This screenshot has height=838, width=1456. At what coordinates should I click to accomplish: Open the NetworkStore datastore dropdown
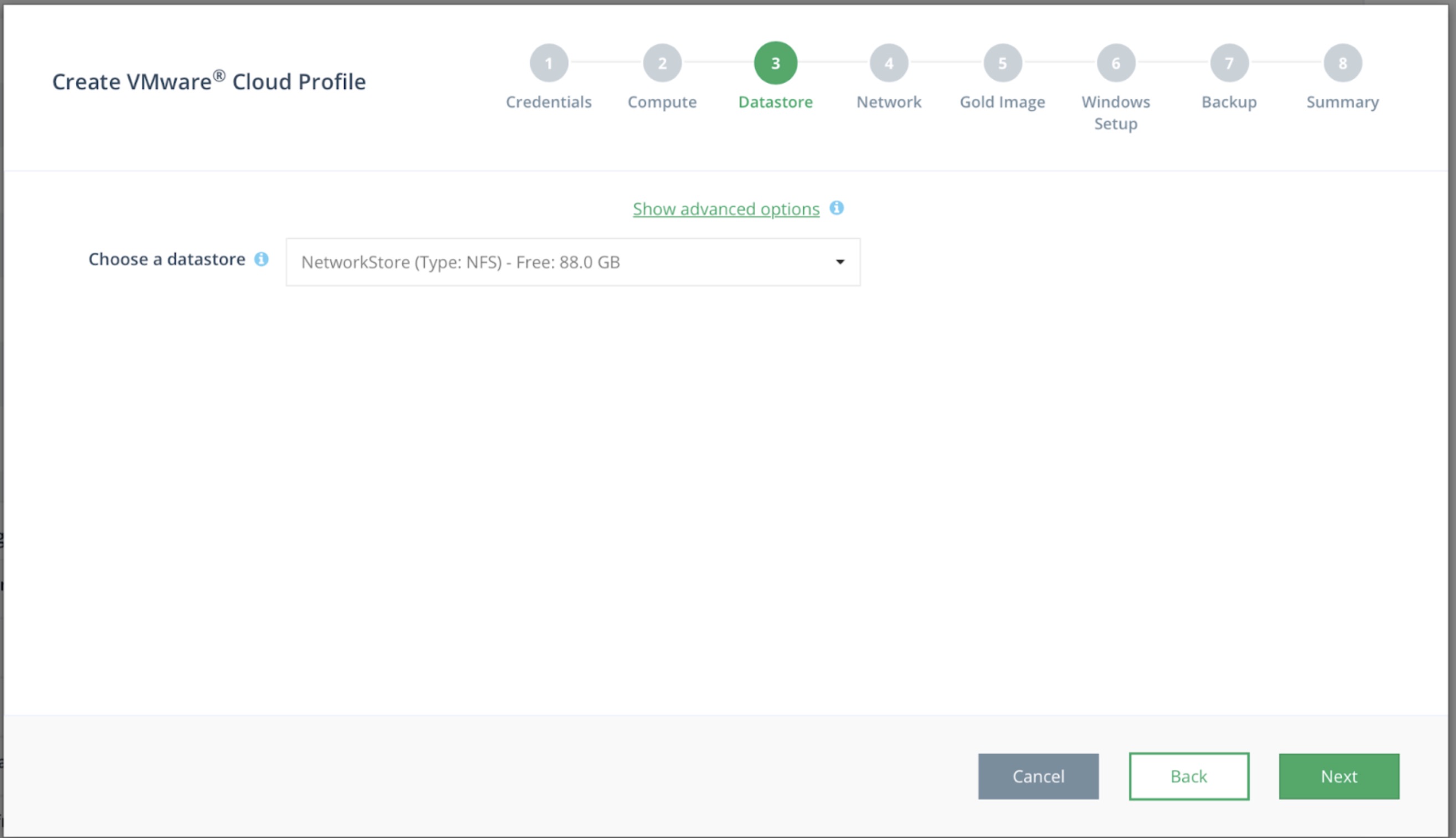pyautogui.click(x=572, y=262)
